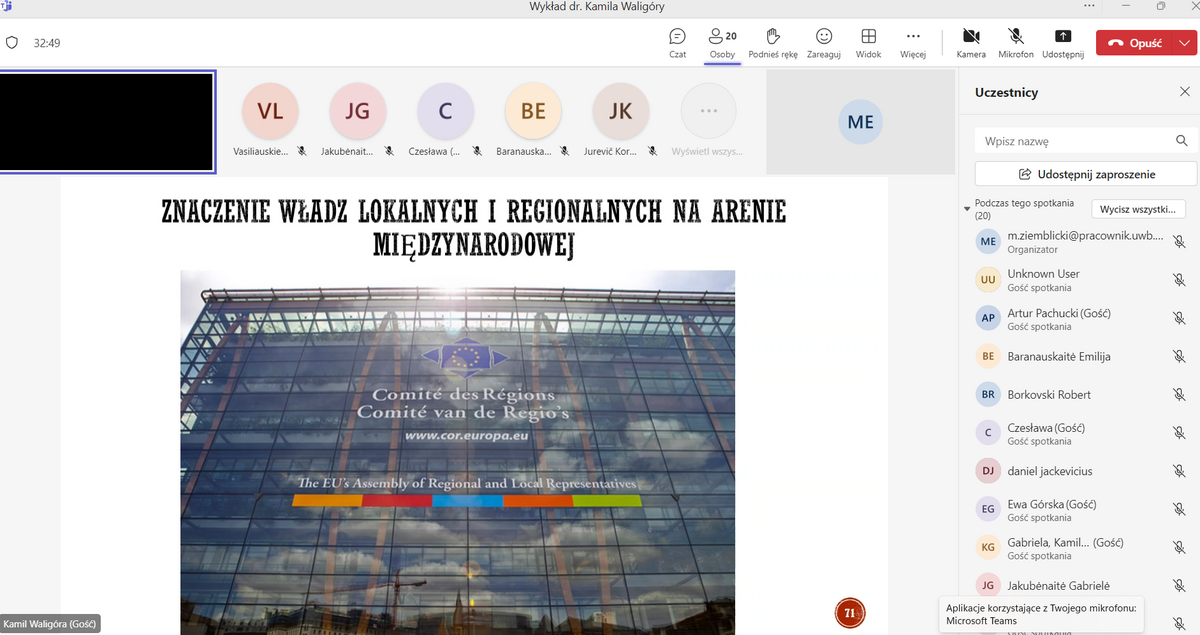Image resolution: width=1200 pixels, height=635 pixels.
Task: Click the mic icon for Unknown User
Action: pos(1179,280)
